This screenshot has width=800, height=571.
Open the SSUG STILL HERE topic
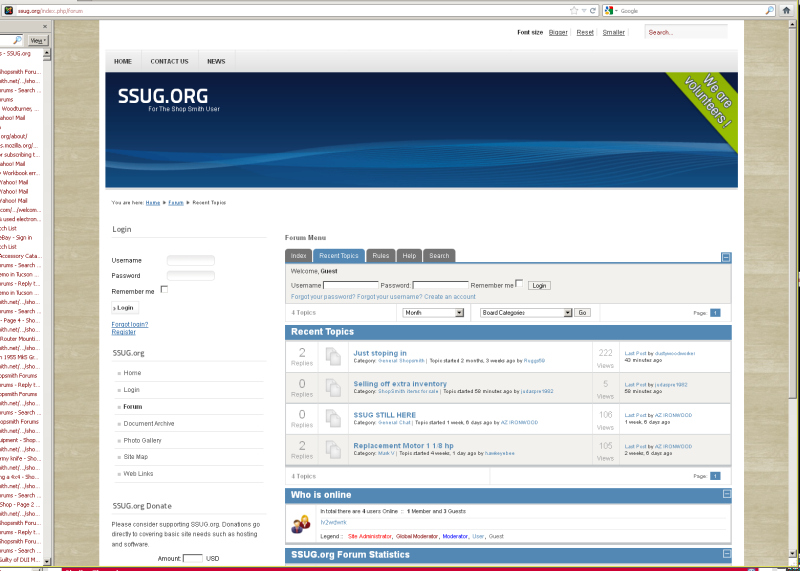385,415
